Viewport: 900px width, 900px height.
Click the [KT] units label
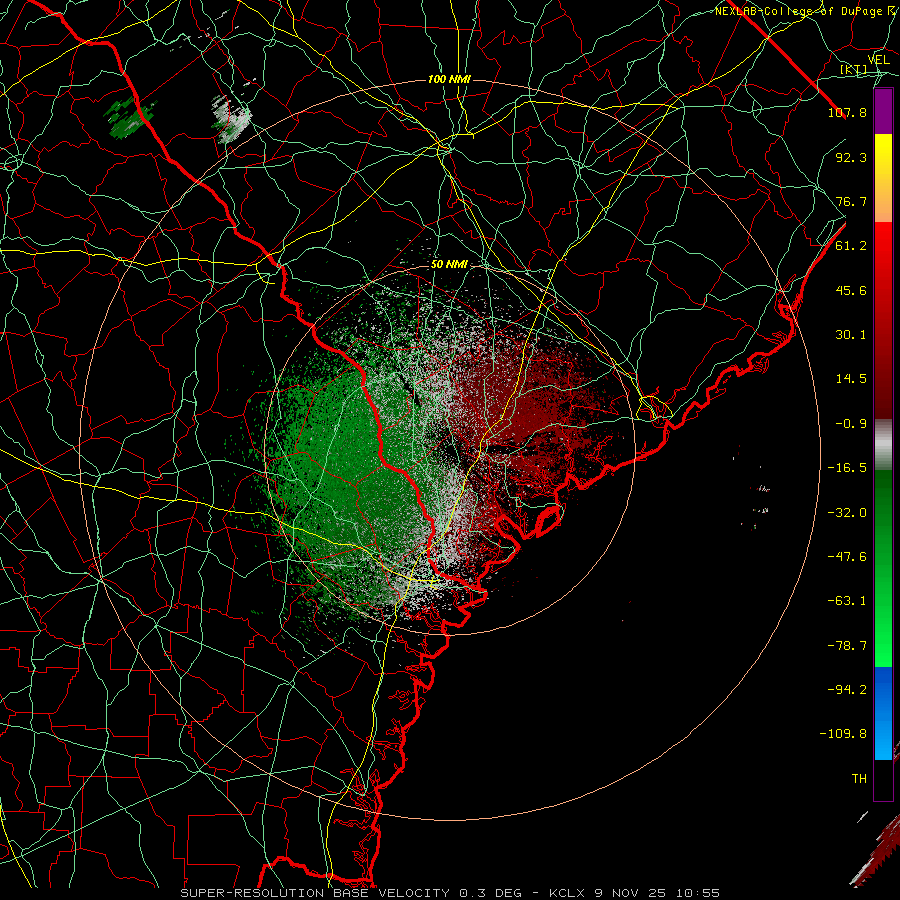click(x=854, y=69)
